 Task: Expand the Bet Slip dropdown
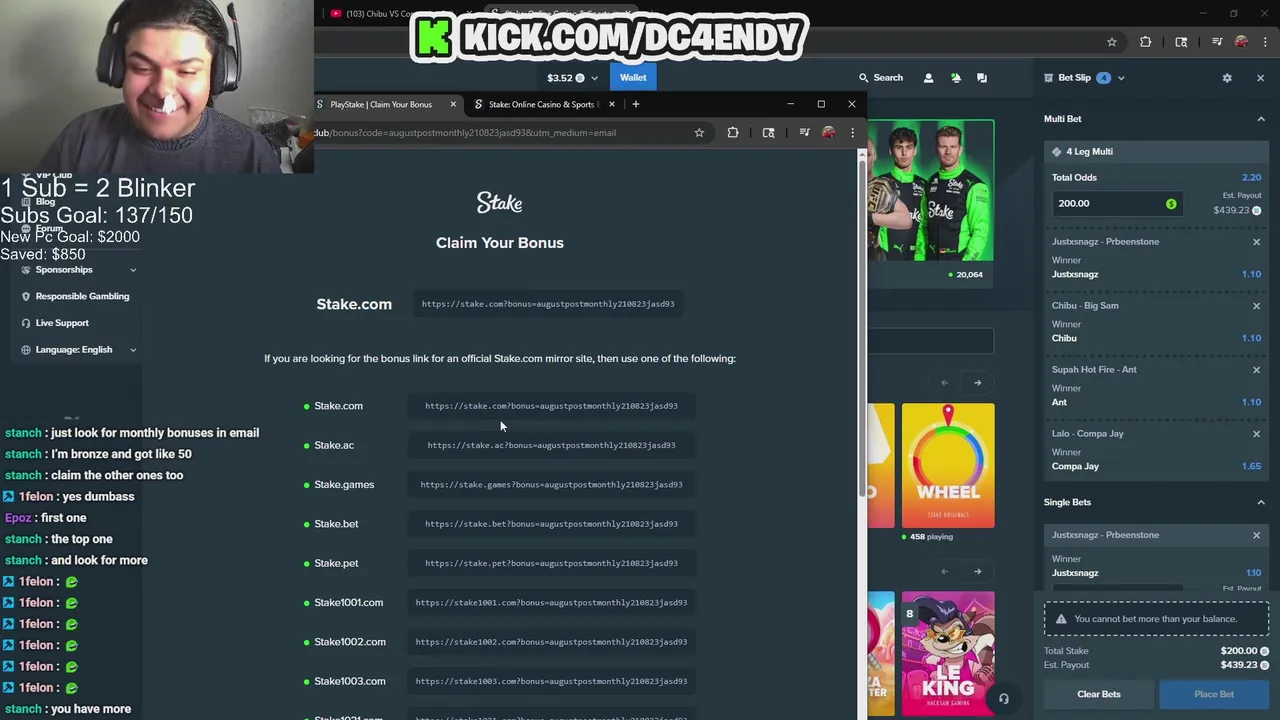point(1121,78)
